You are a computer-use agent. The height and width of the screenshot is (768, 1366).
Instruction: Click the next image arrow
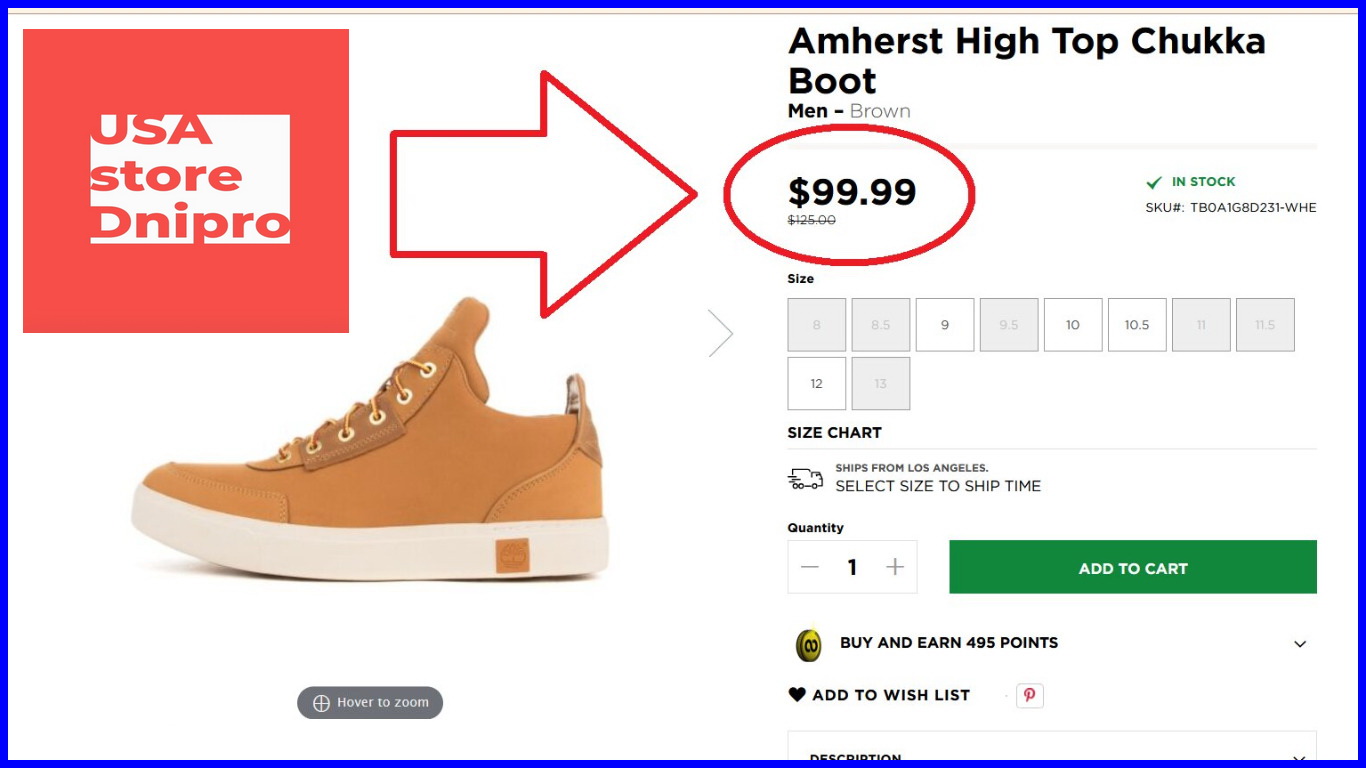[720, 333]
